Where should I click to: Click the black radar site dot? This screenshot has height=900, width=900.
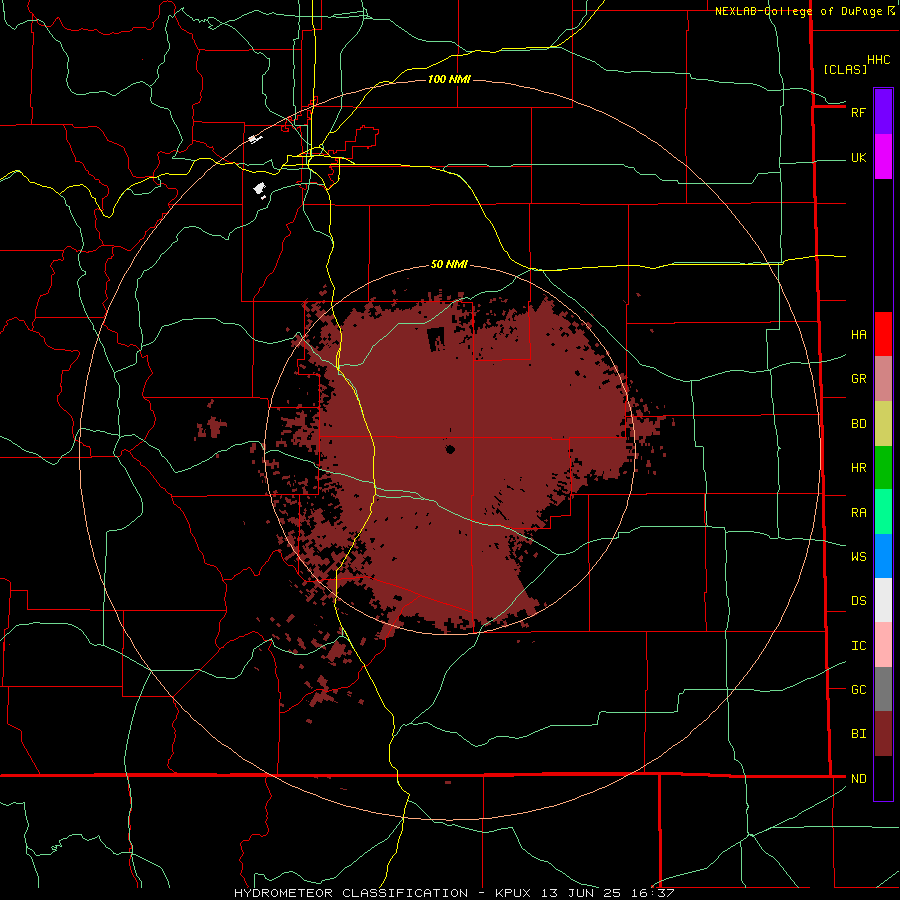tap(450, 449)
